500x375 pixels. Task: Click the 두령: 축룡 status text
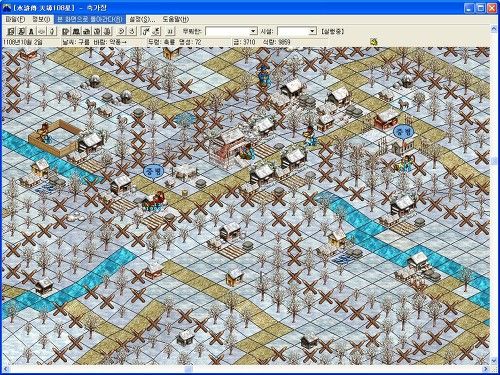(162, 42)
